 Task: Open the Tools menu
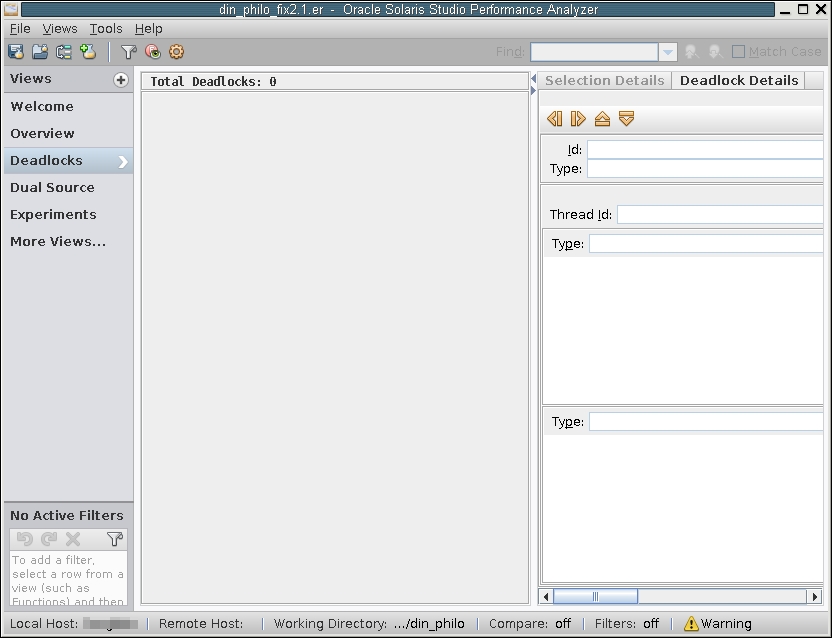pyautogui.click(x=106, y=29)
